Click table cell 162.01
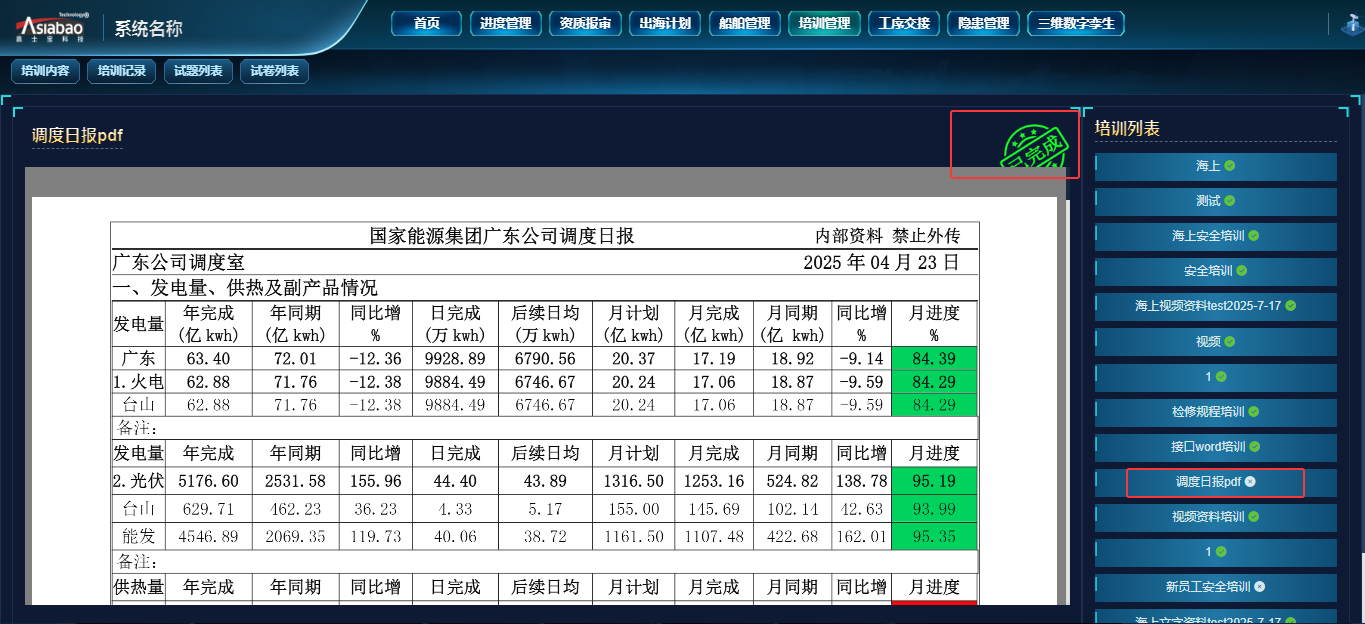The image size is (1365, 624). click(x=861, y=536)
